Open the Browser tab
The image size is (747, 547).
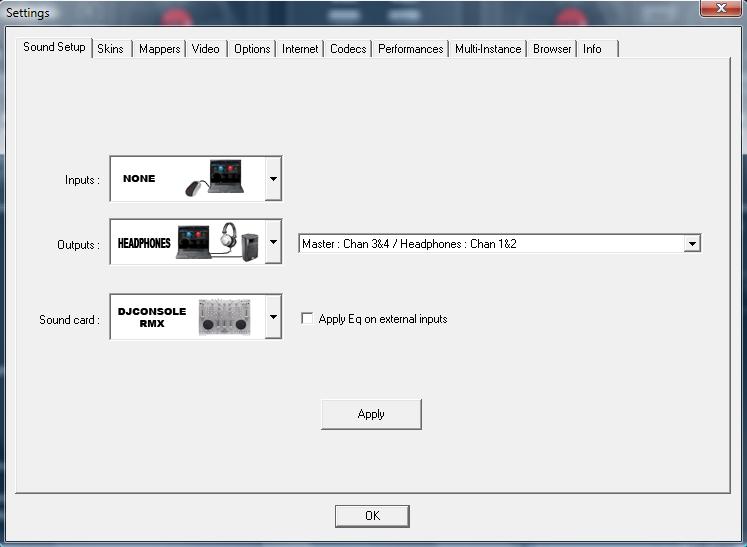point(552,49)
